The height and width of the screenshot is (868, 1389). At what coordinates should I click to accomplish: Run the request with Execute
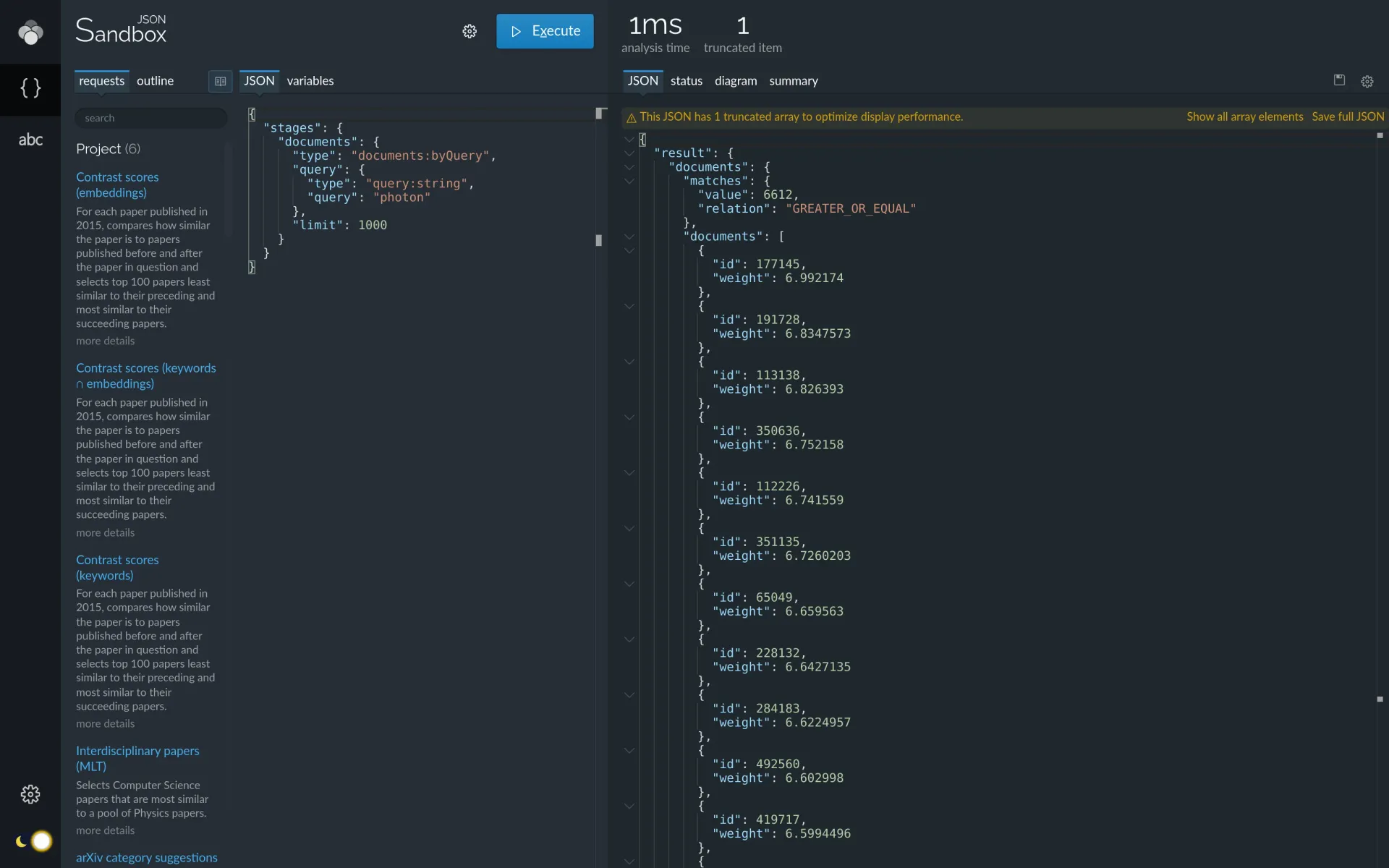(545, 31)
